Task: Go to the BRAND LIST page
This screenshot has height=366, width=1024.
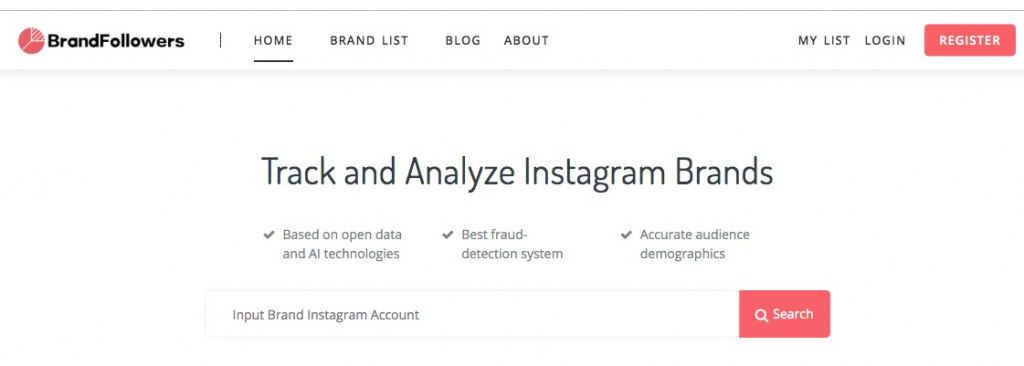Action: tap(369, 41)
